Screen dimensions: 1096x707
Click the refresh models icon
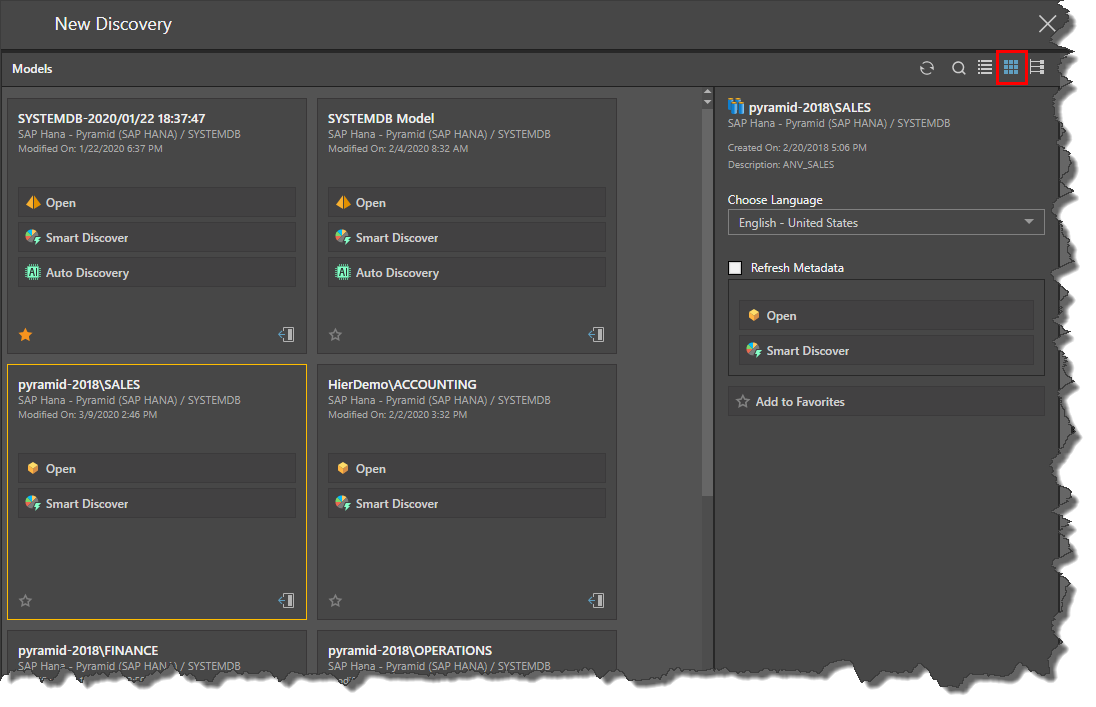pos(927,68)
